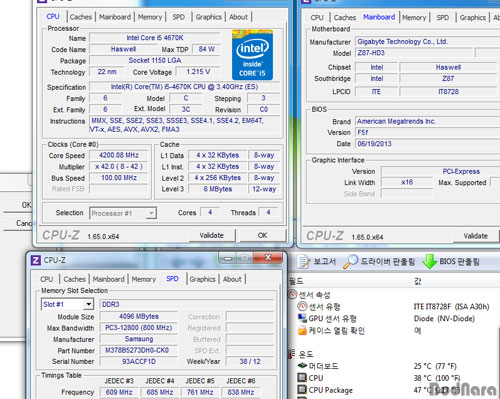This screenshot has height=399, width=500.
Task: Click the Multiplier value x 42.0
Action: (x=119, y=167)
